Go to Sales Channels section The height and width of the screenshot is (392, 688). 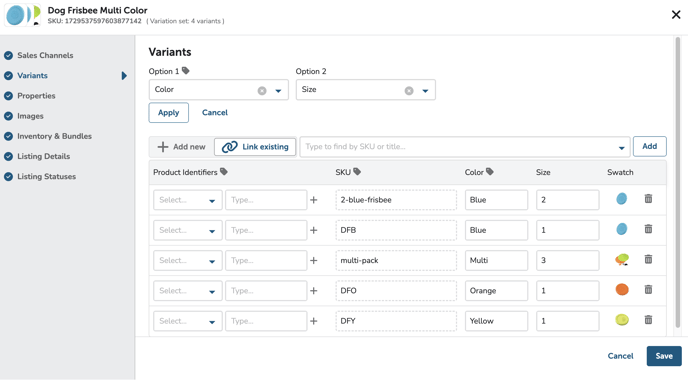(x=45, y=55)
